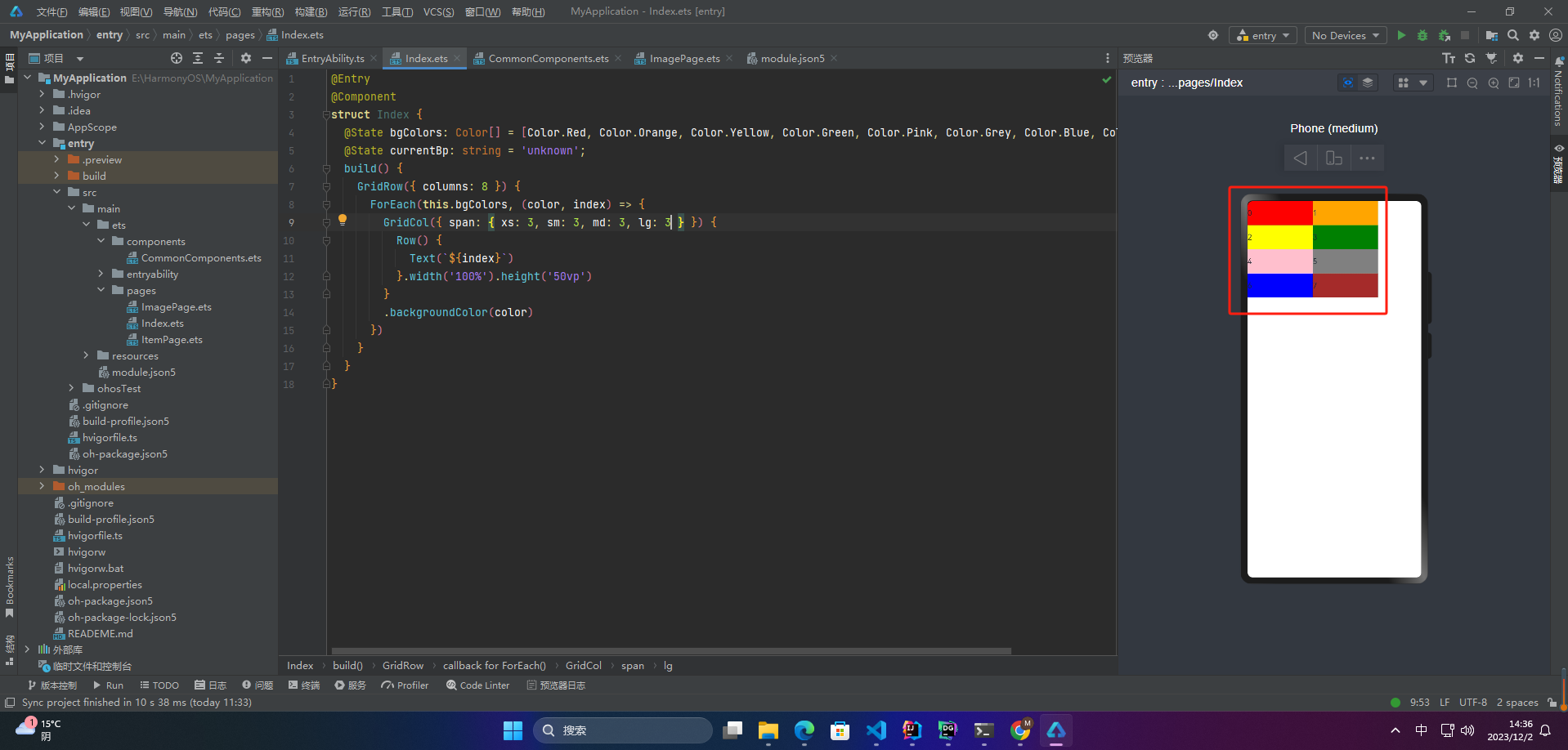Open the user account avatar icon
The width and height of the screenshot is (1568, 750).
pos(1556,35)
